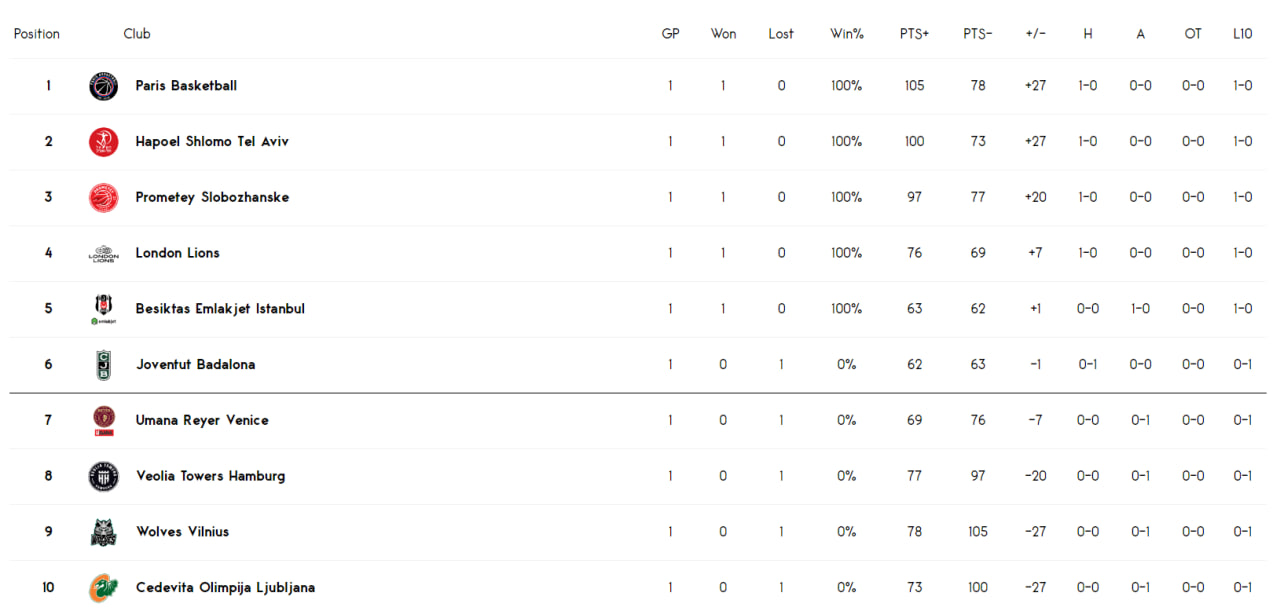1280x611 pixels.
Task: Click the Won column header
Action: pyautogui.click(x=723, y=34)
